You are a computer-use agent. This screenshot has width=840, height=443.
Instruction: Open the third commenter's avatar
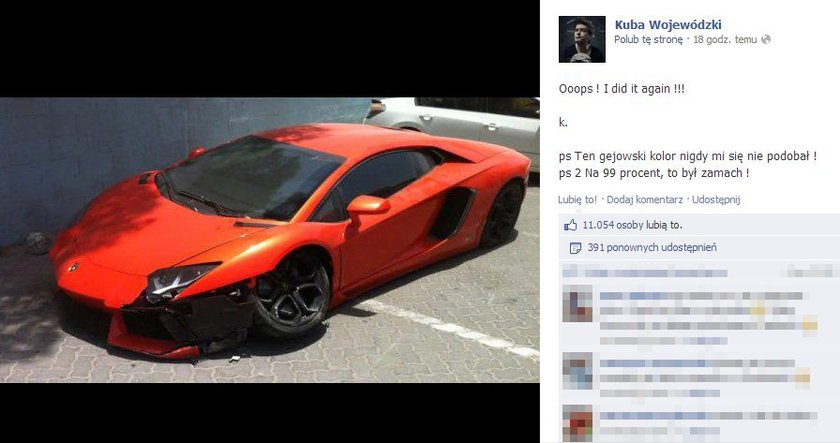578,423
